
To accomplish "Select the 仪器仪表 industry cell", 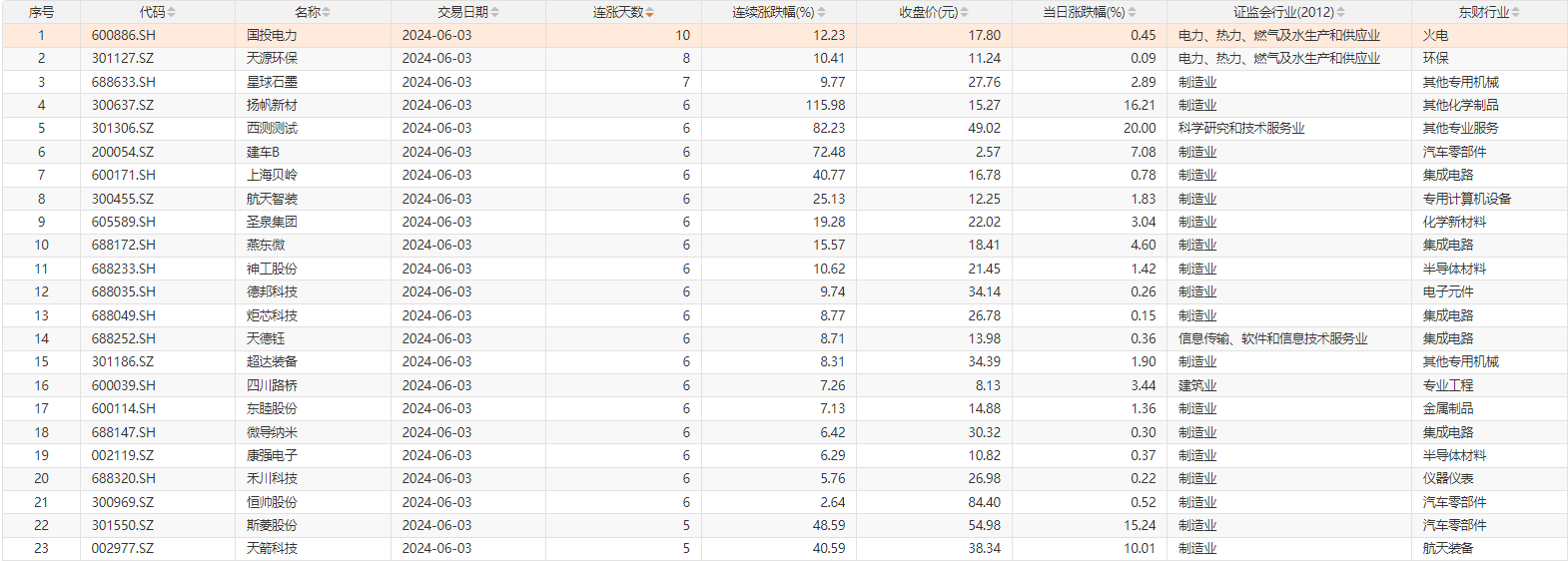I will pos(1489,478).
